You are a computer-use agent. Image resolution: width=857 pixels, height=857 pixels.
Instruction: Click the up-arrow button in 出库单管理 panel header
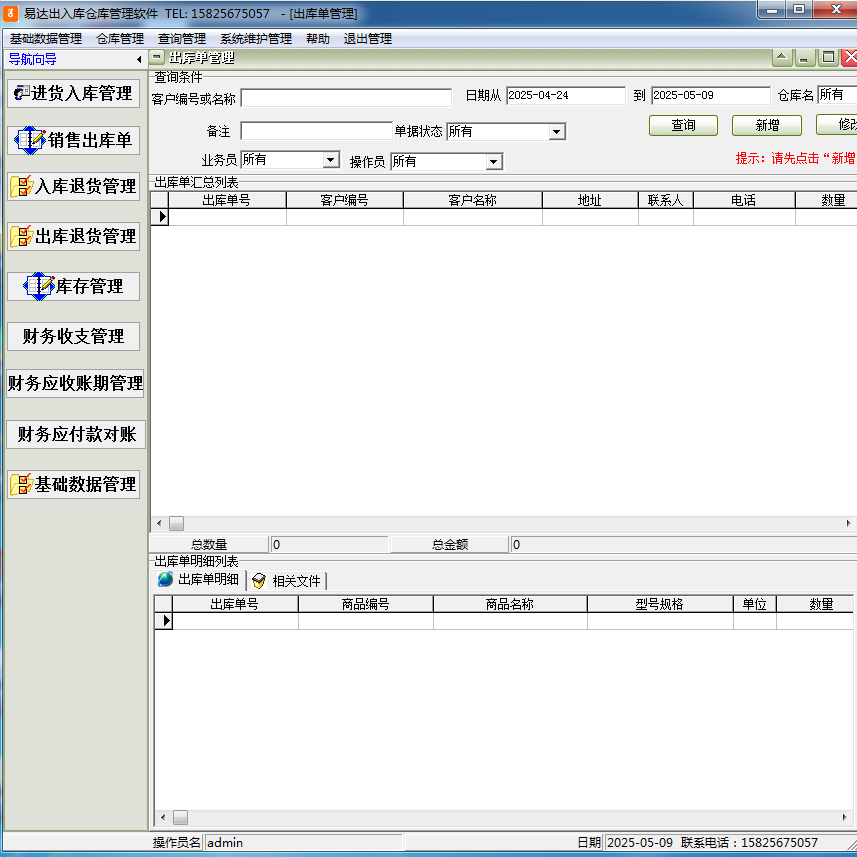pyautogui.click(x=782, y=57)
